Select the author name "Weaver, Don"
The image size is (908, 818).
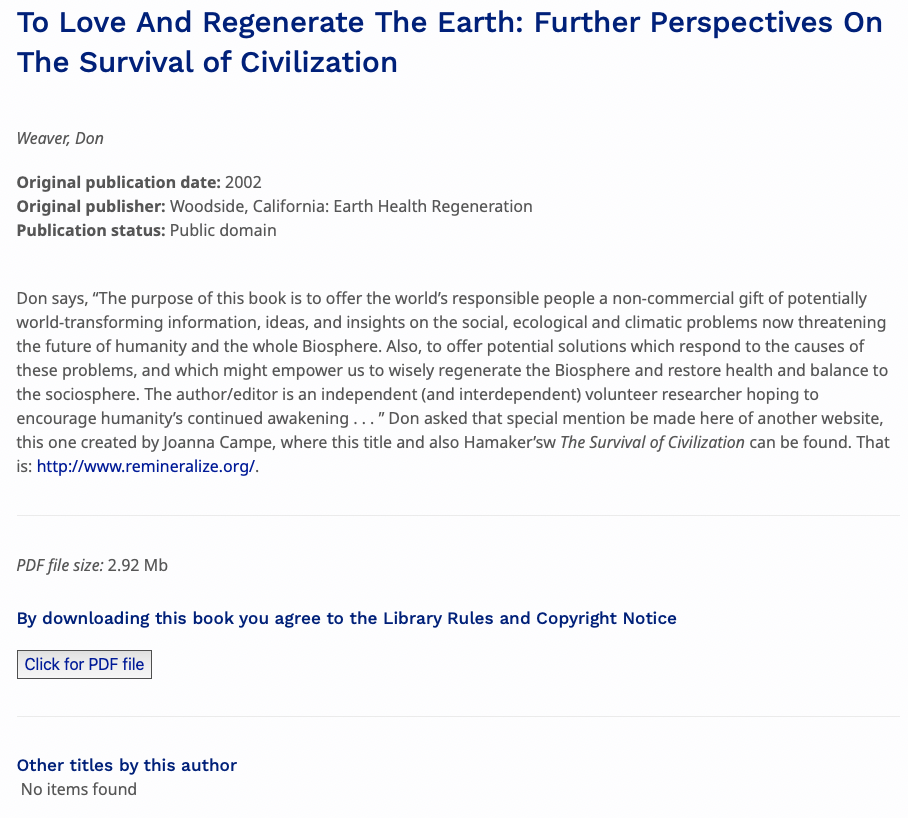[x=60, y=138]
